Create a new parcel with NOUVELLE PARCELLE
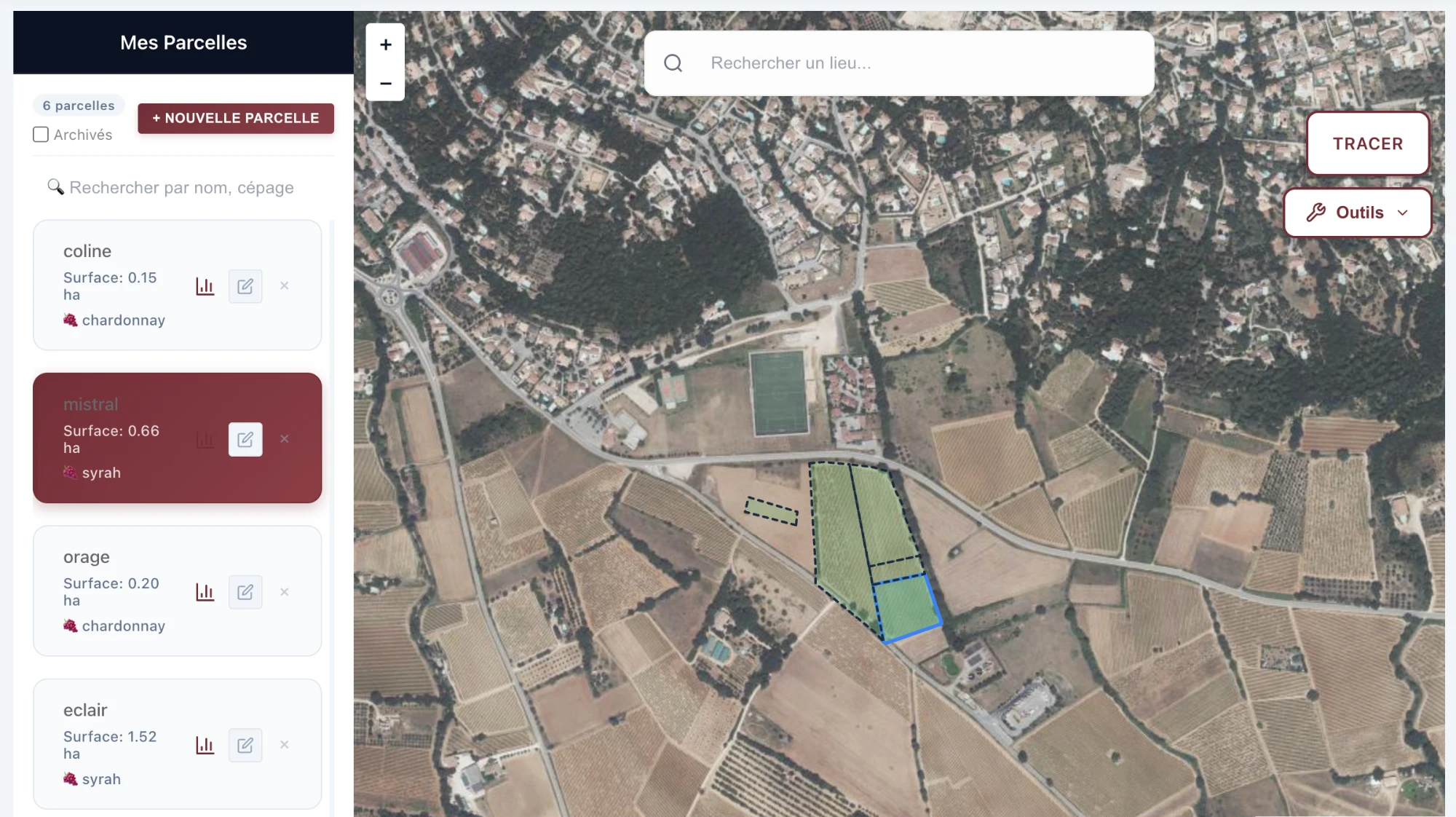This screenshot has height=817, width=1456. [236, 118]
